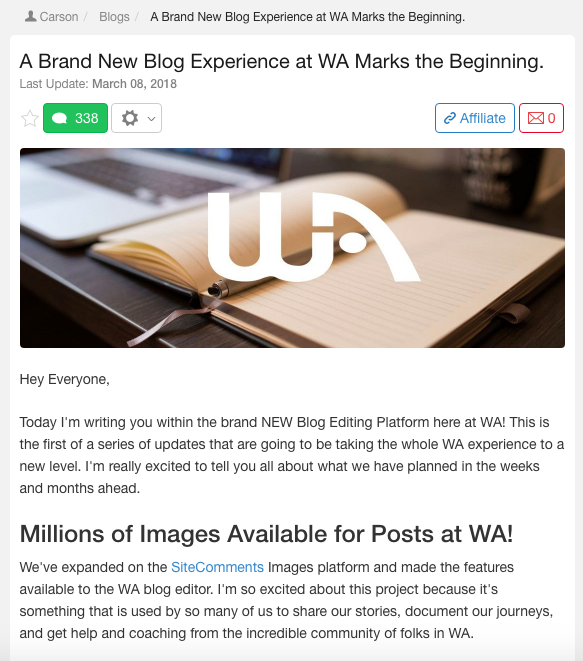Click the main blog post title heading
Viewport: 583px width, 661px height.
click(x=282, y=62)
